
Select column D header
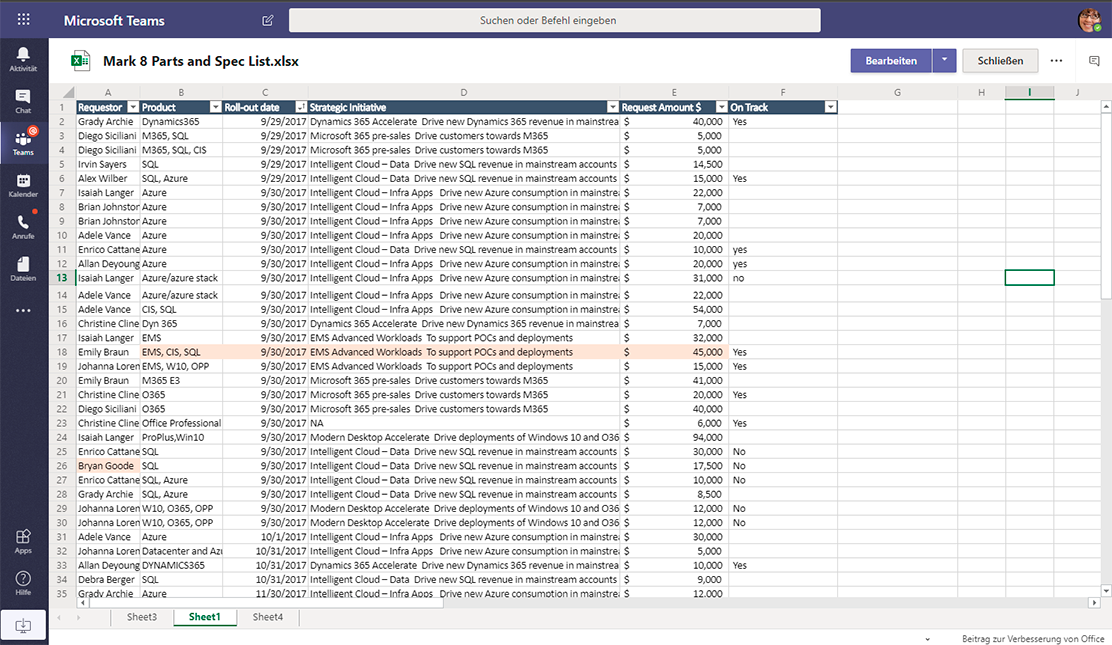[464, 92]
